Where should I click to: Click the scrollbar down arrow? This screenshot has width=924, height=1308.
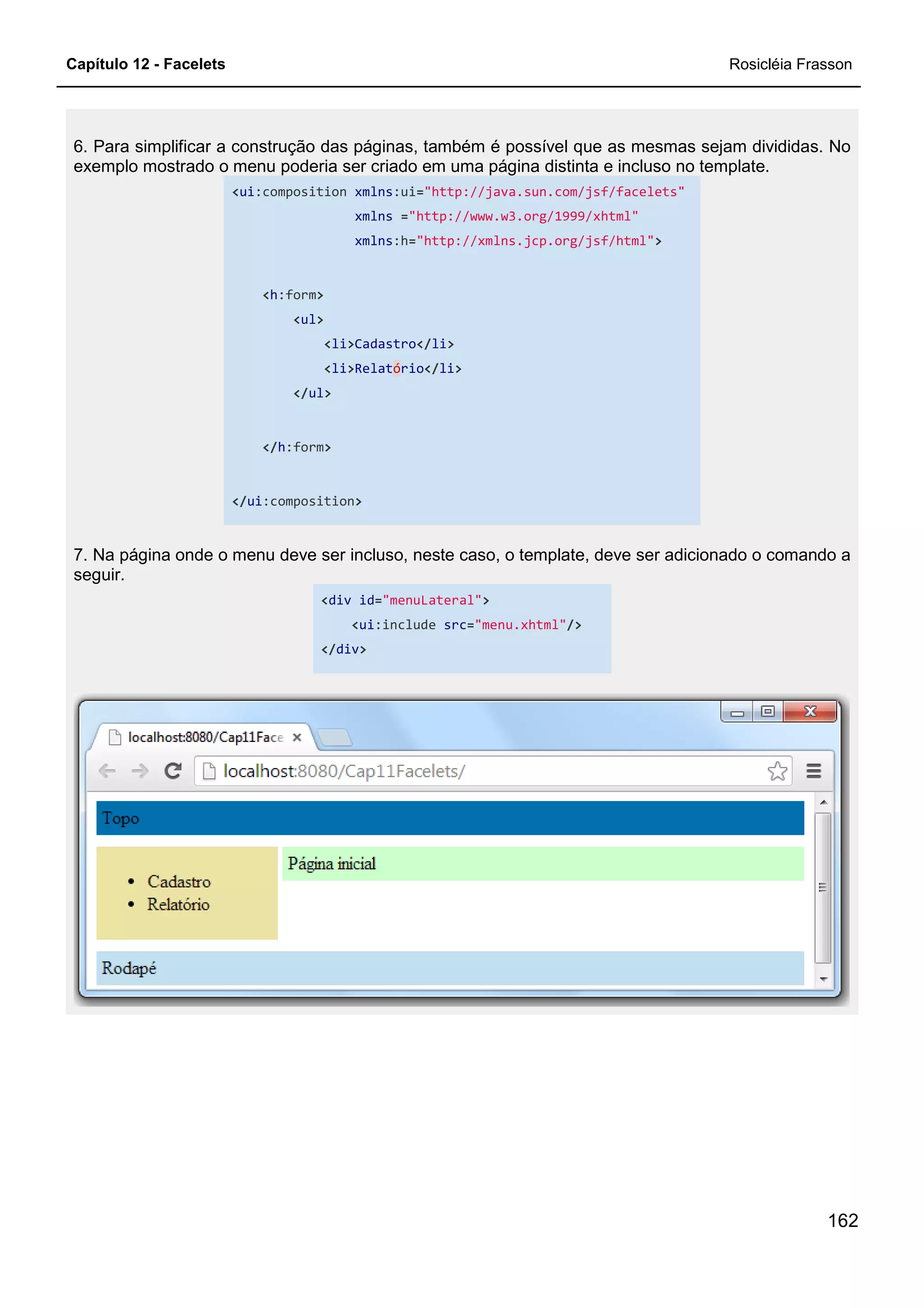[822, 979]
